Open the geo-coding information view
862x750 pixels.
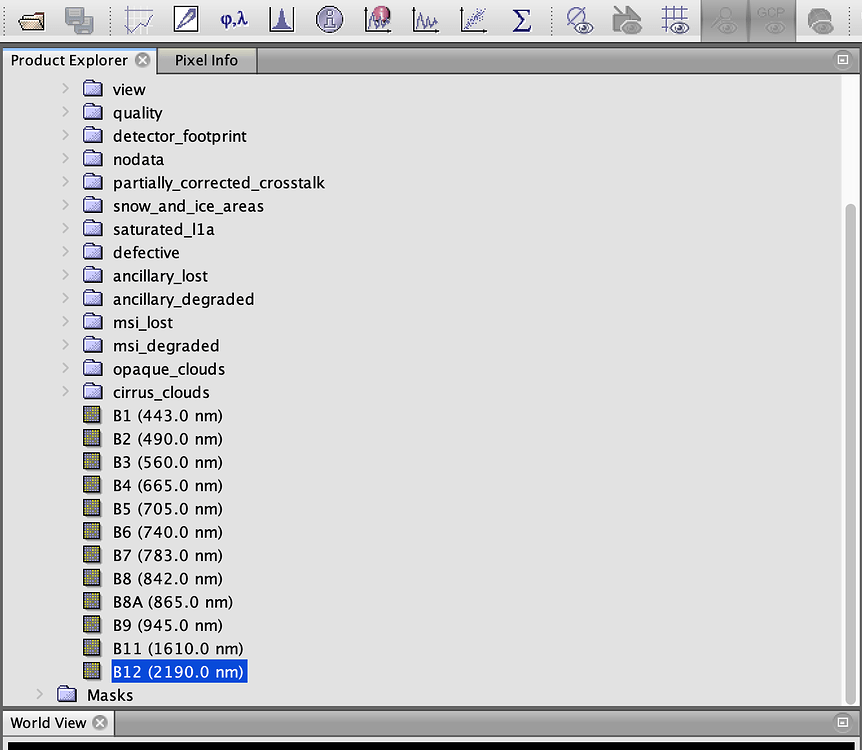(x=233, y=19)
